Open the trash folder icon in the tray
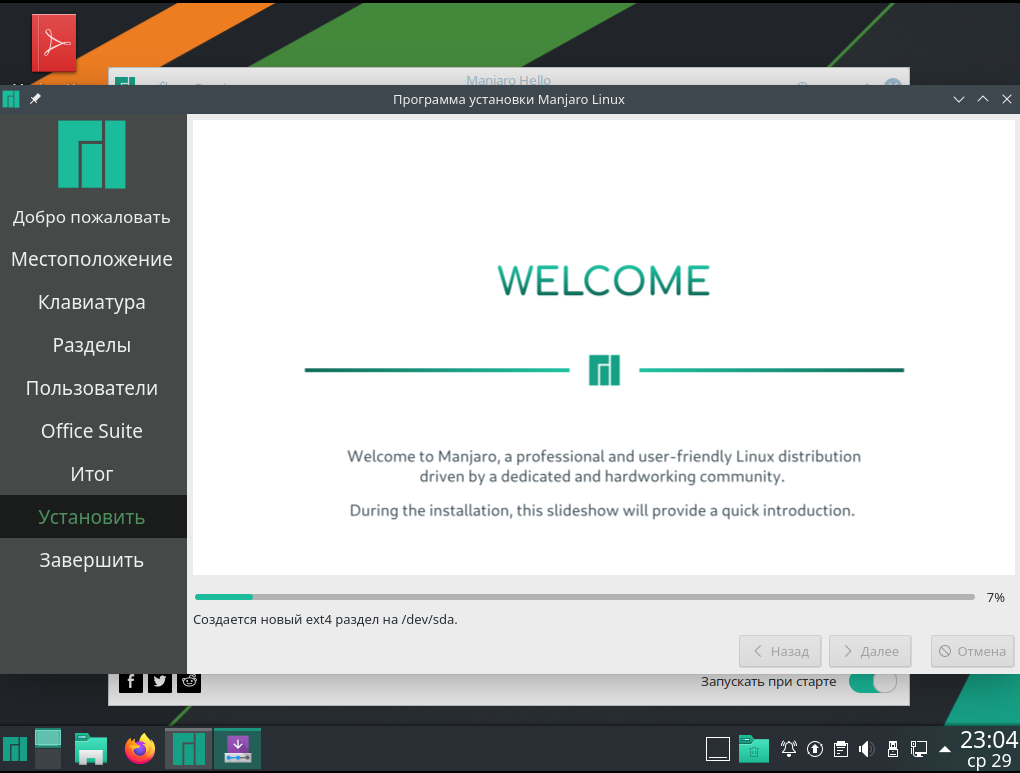Image resolution: width=1020 pixels, height=773 pixels. (753, 749)
